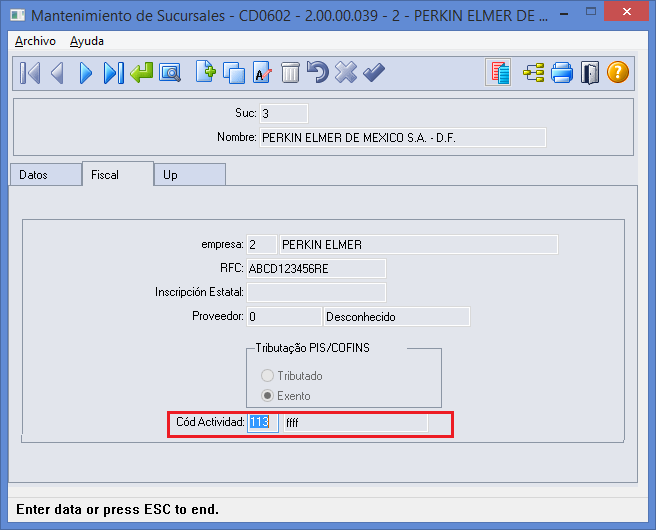Viewport: 657px width, 530px height.
Task: Click the Suc field with 3
Action: click(284, 114)
